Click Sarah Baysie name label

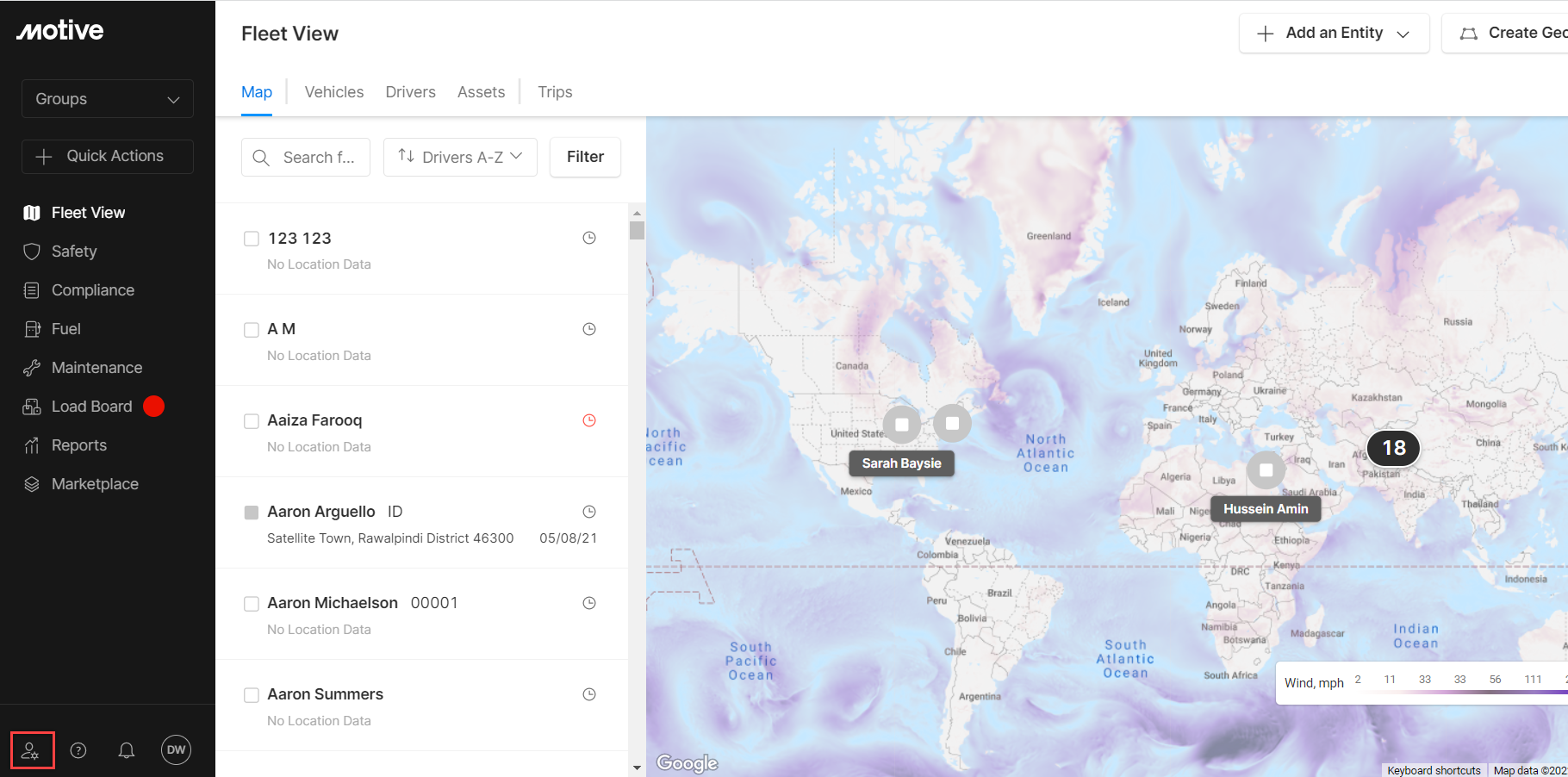pos(901,463)
